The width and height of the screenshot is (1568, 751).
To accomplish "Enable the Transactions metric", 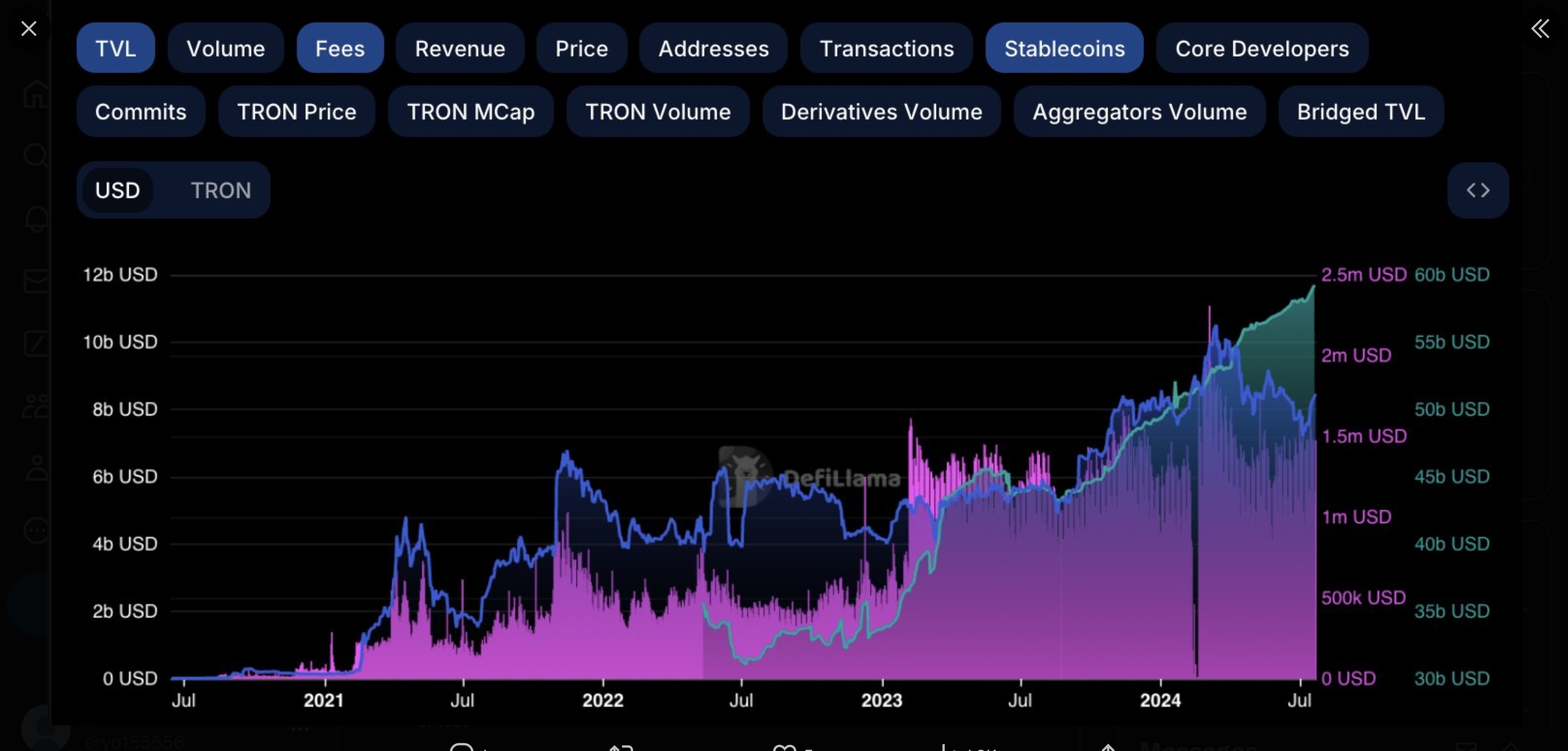I will pos(886,48).
